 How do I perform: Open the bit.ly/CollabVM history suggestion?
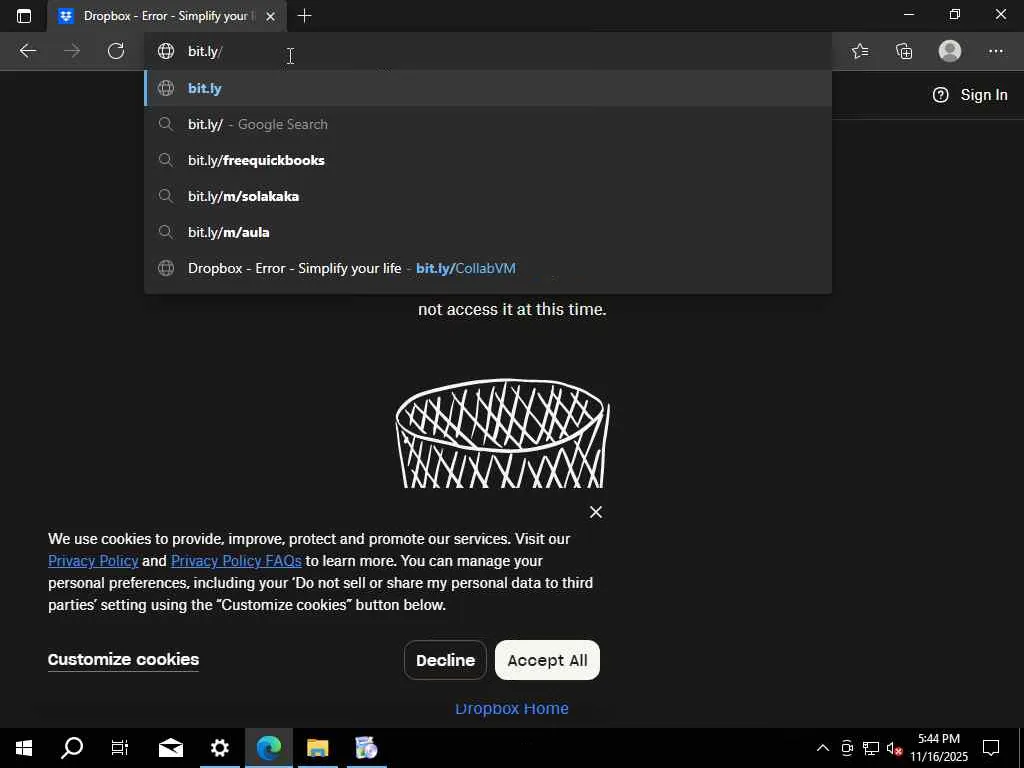488,268
